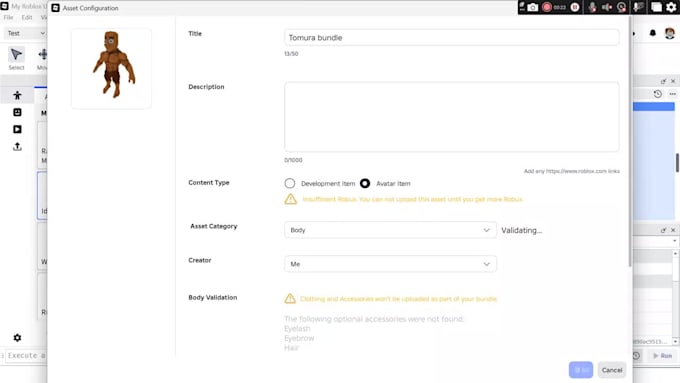Click the avatar preview thumbnail
Image resolution: width=680 pixels, height=383 pixels.
111,68
